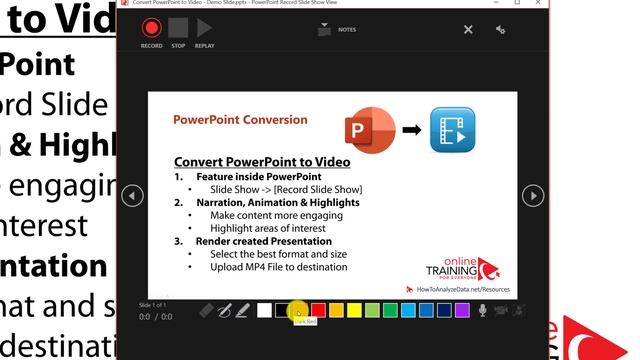
Task: Start recording with the red Record button
Action: coord(151,28)
